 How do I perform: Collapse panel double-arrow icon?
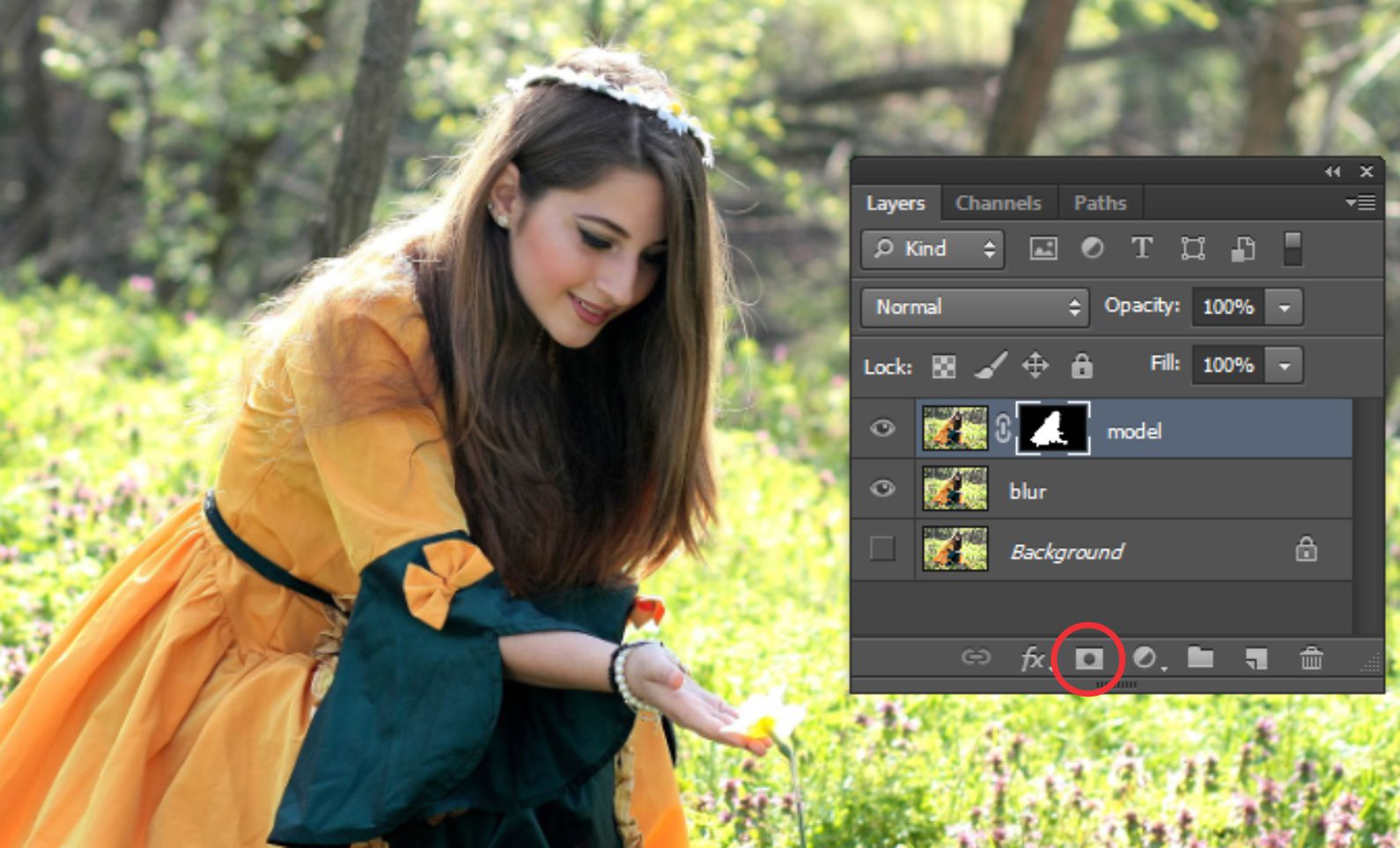point(1333,172)
